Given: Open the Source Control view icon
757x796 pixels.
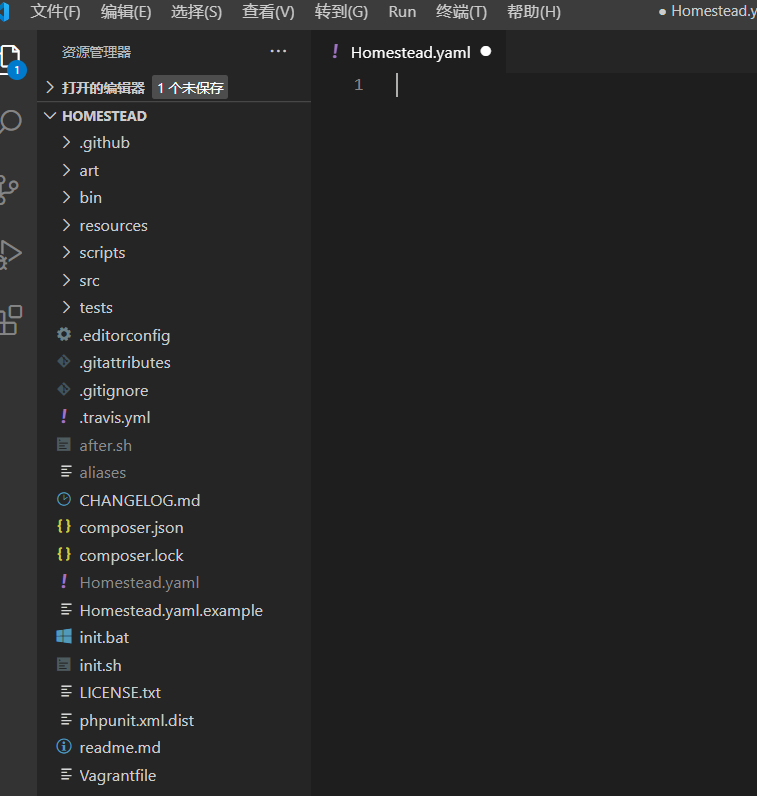Looking at the screenshot, I should pos(9,189).
